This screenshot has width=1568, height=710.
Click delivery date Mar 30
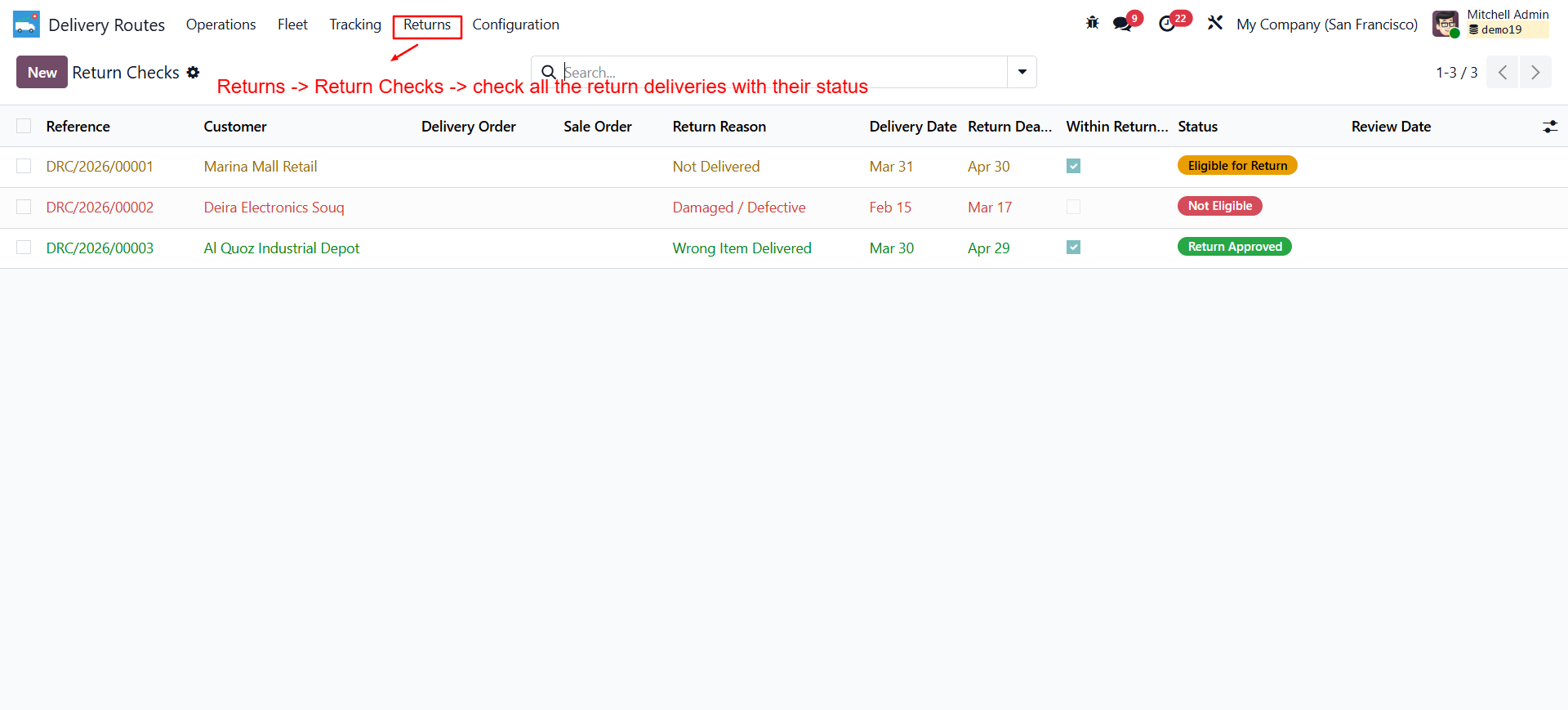coord(892,248)
